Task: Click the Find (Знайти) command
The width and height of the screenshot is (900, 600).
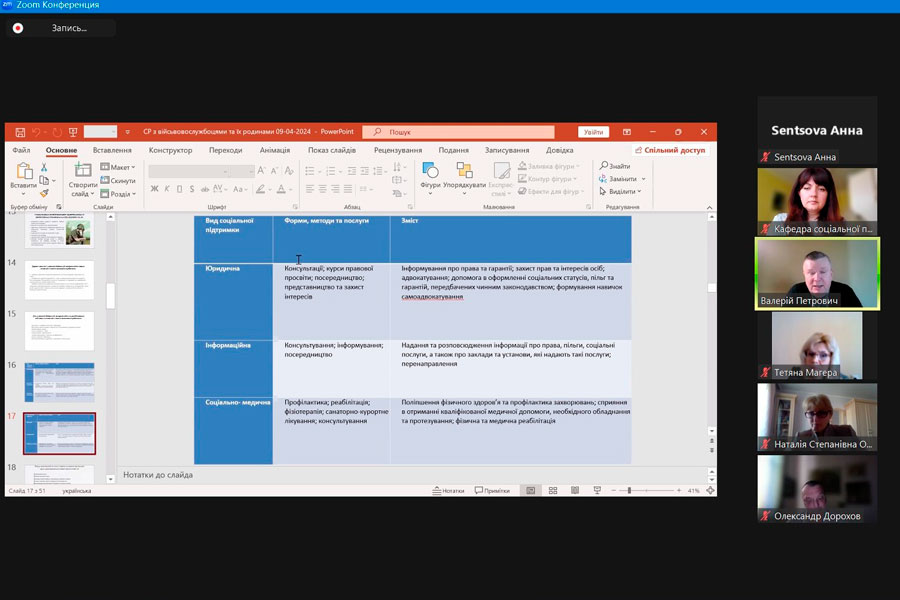Action: pos(615,166)
